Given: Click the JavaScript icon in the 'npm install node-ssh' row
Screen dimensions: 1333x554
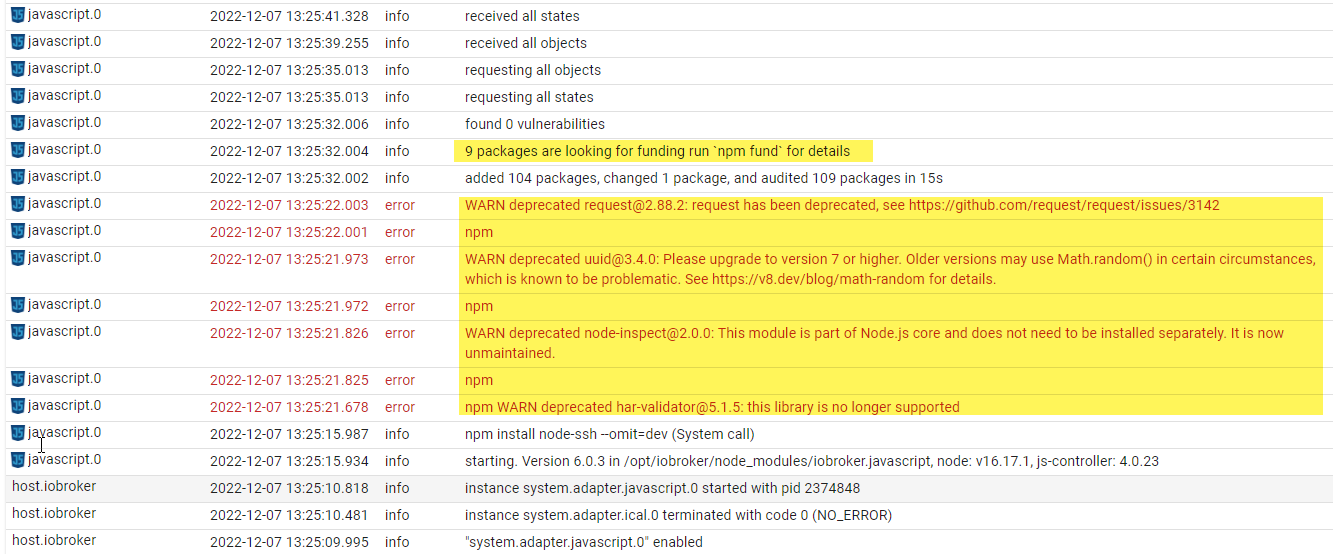Looking at the screenshot, I should pos(18,433).
